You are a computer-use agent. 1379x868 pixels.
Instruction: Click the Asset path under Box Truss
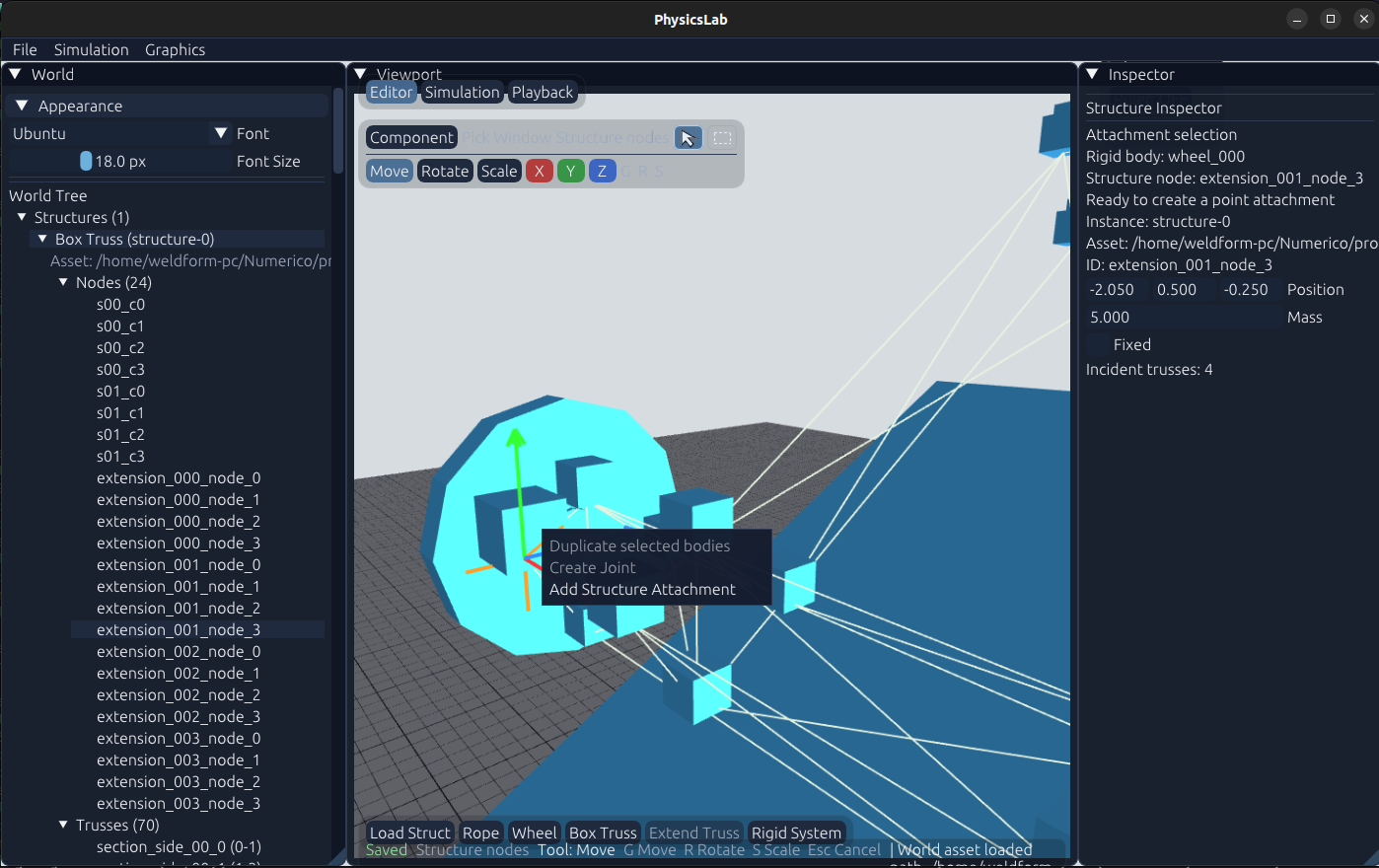tap(190, 260)
